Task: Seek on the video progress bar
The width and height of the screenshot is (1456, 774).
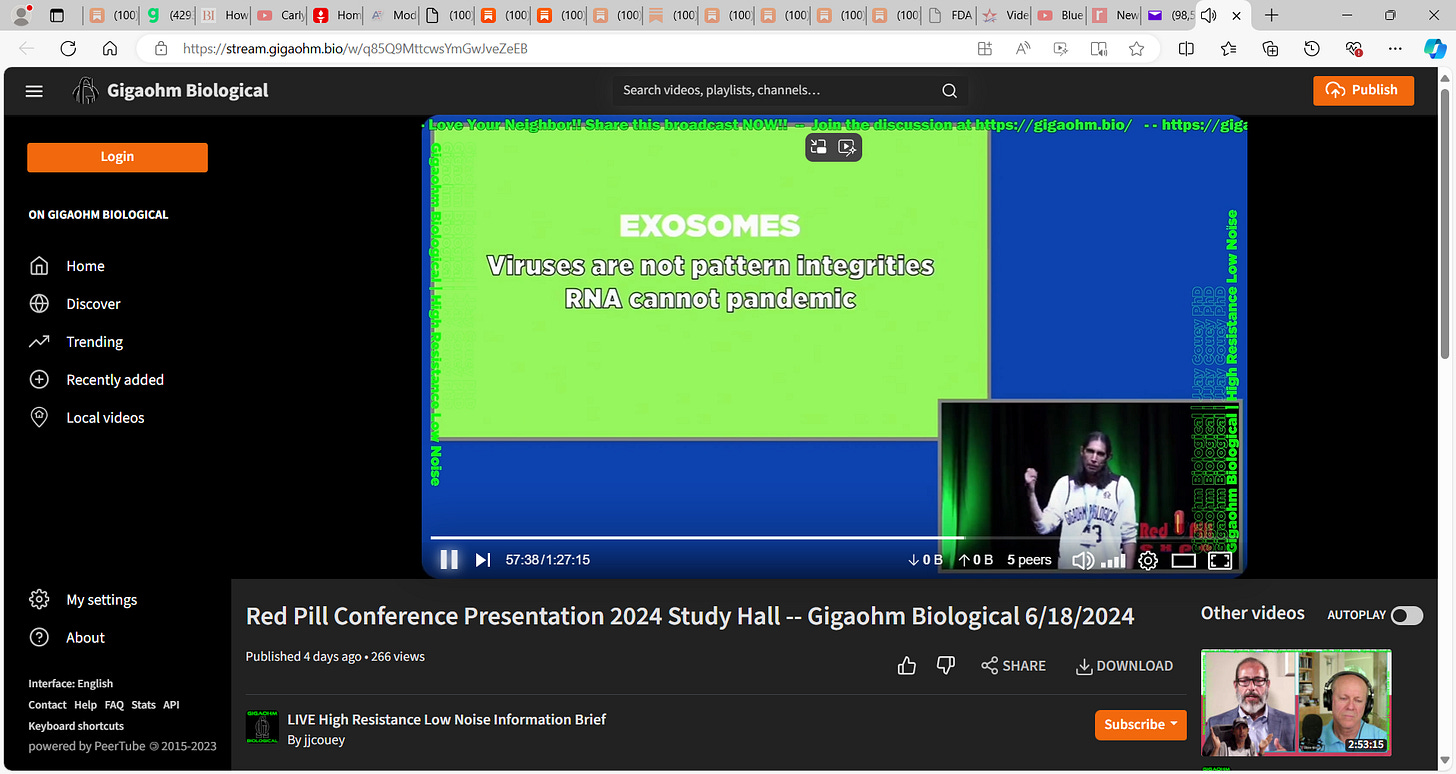Action: (834, 538)
